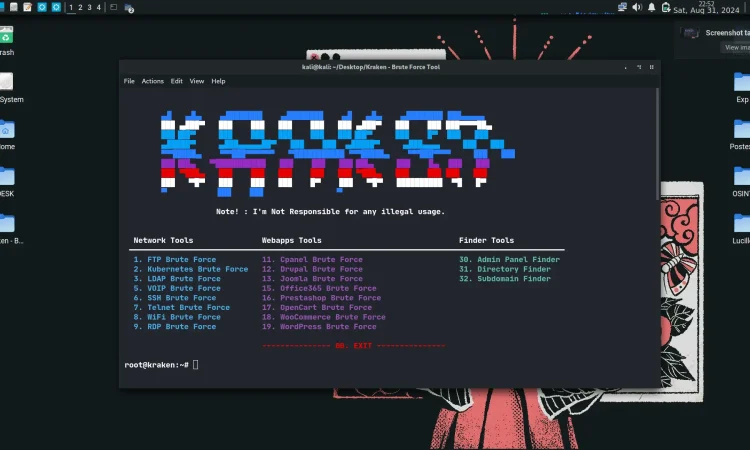Screen dimensions: 750x450
Task: Click "11. Cpanel Brute Force" text
Action: pos(312,260)
